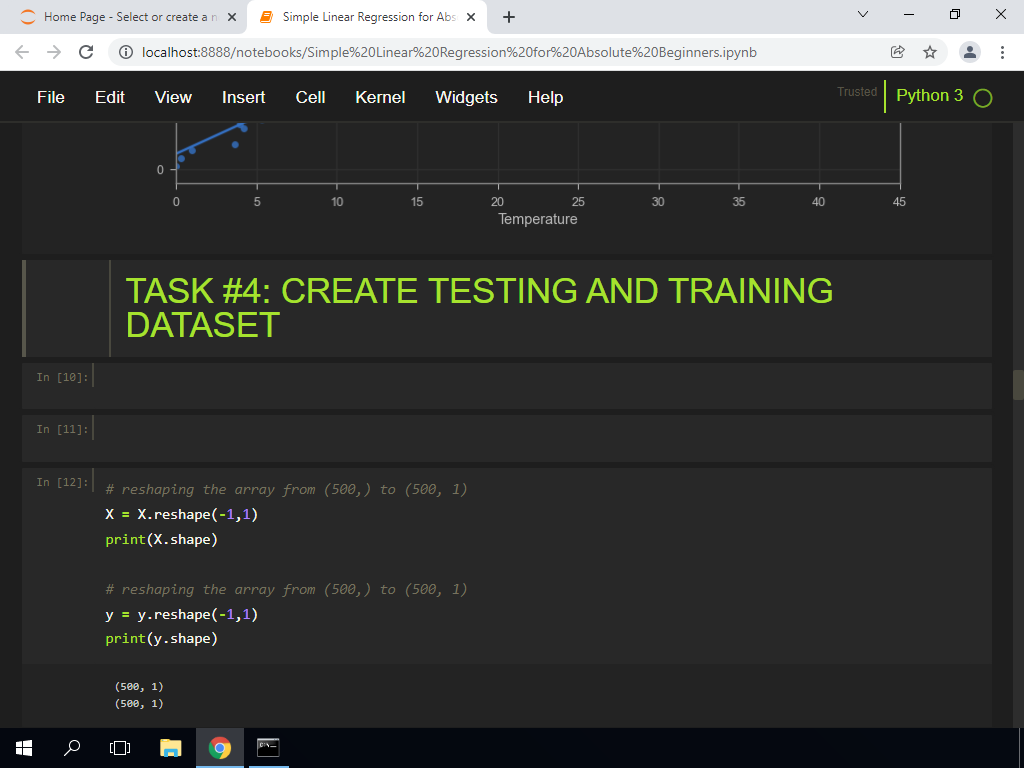The height and width of the screenshot is (768, 1024).
Task: Open the tab search chevron dropdown
Action: pyautogui.click(x=864, y=16)
